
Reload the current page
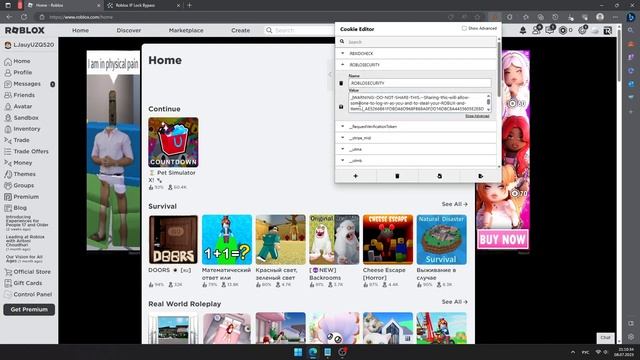pyautogui.click(x=24, y=17)
